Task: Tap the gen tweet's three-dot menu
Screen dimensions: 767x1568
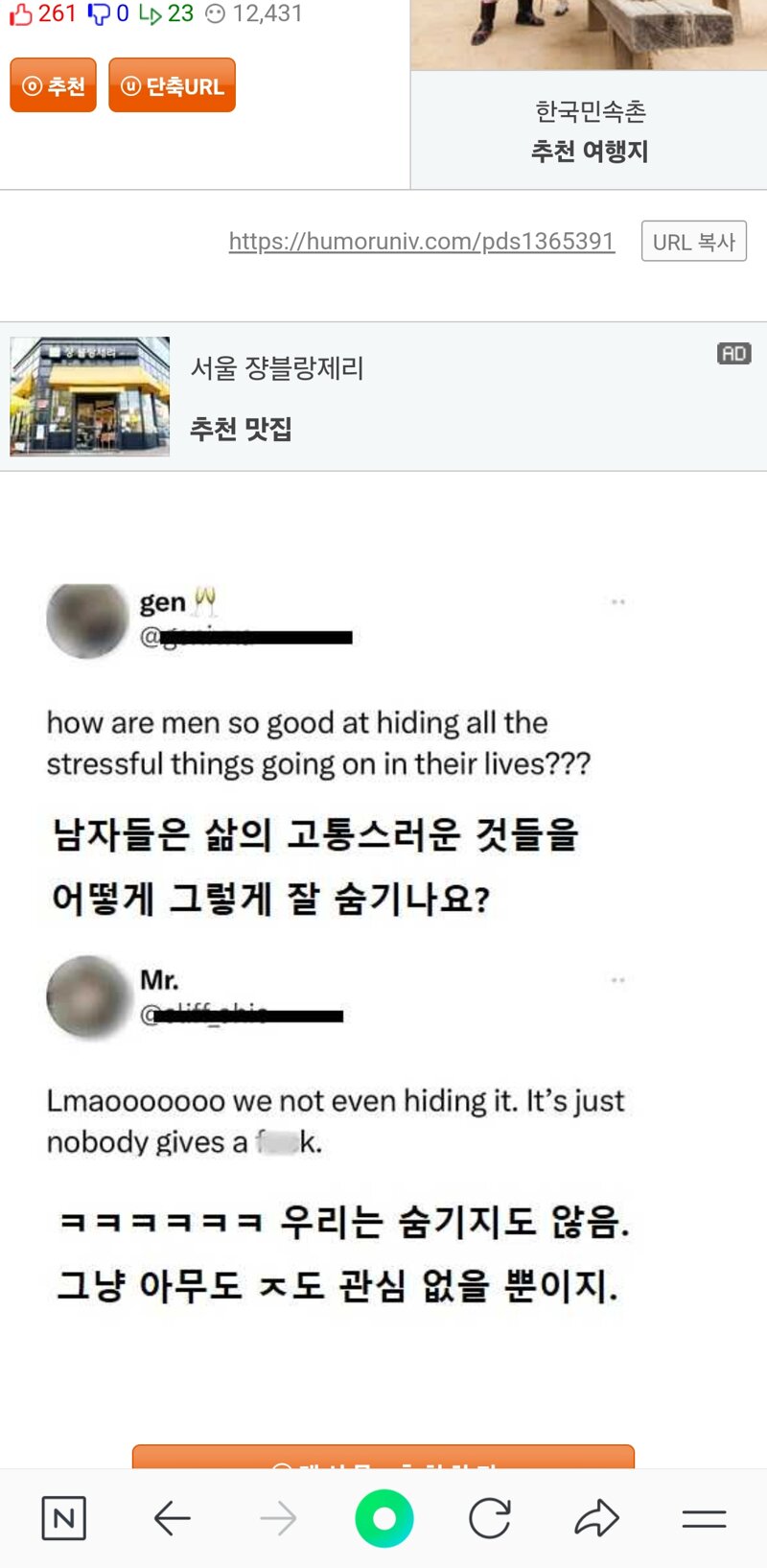Action: (618, 602)
